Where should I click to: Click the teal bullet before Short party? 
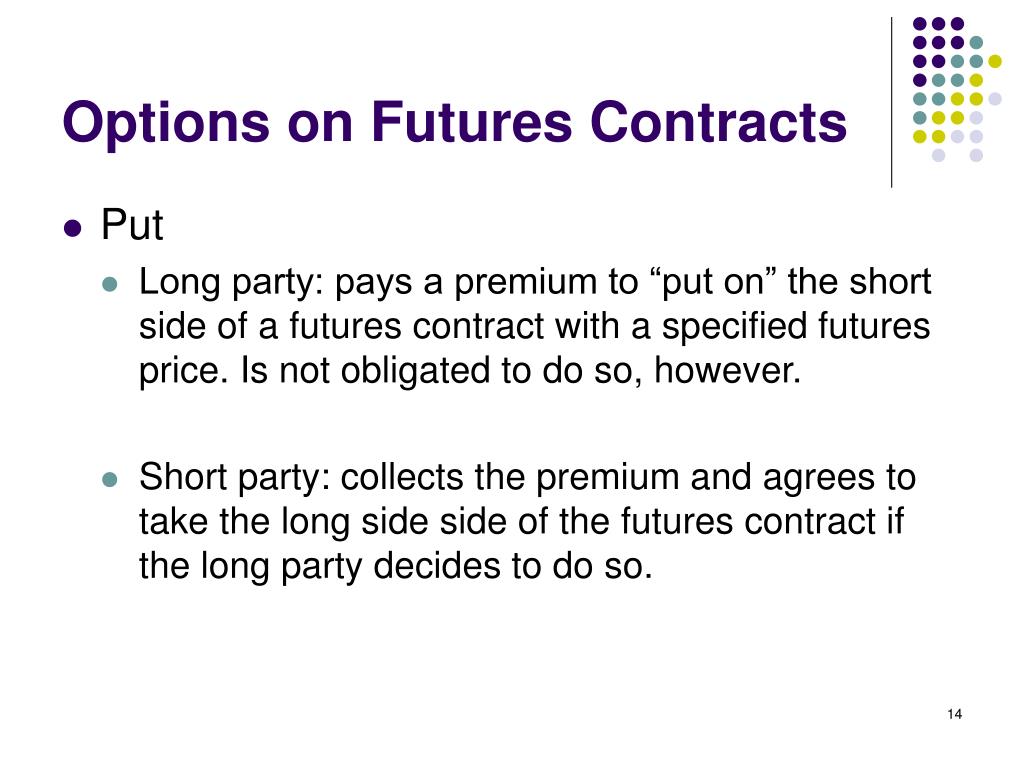110,480
